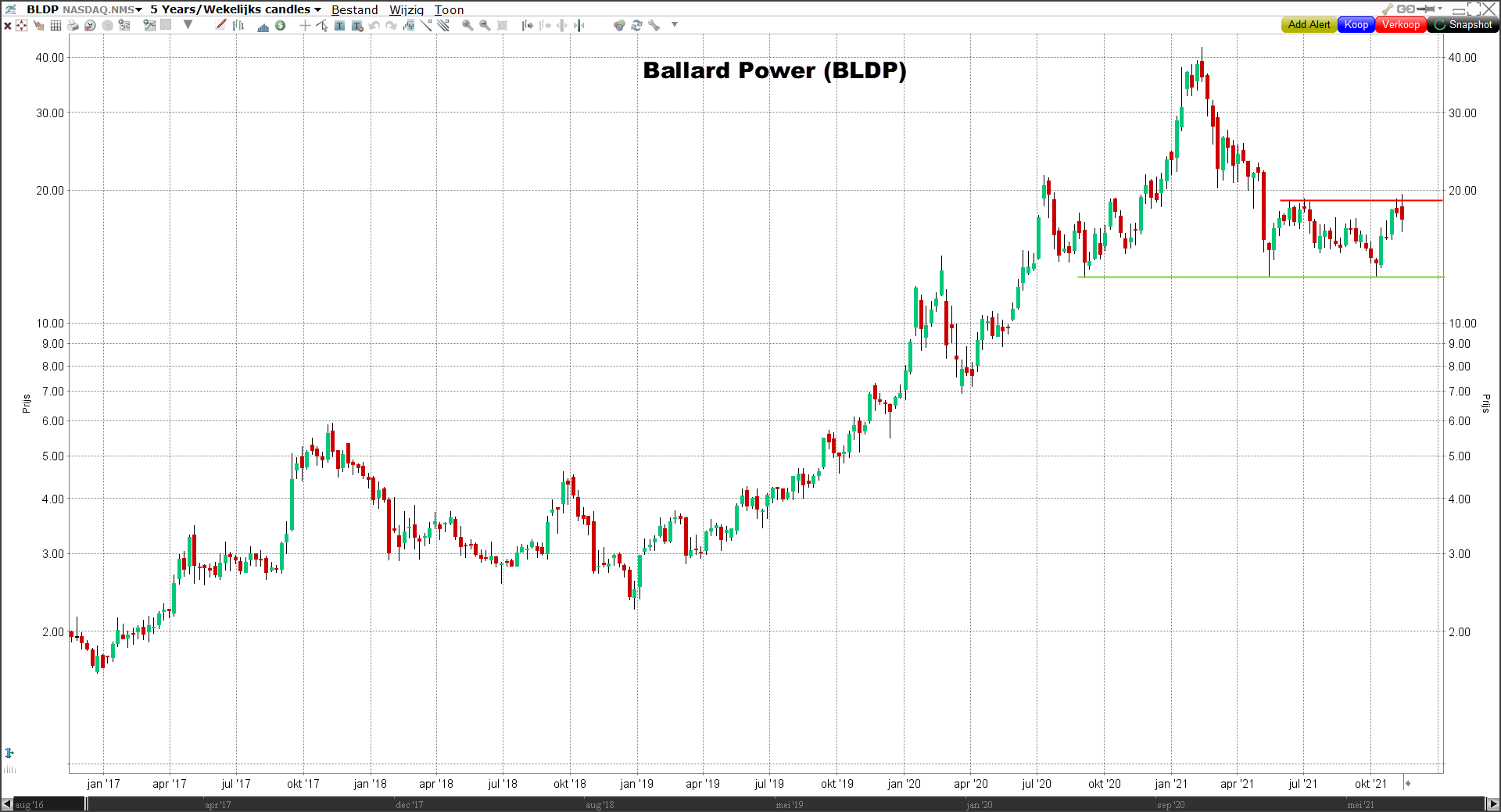Click the add study chart icon
Viewport: 1501px width, 812px height.
click(x=149, y=25)
